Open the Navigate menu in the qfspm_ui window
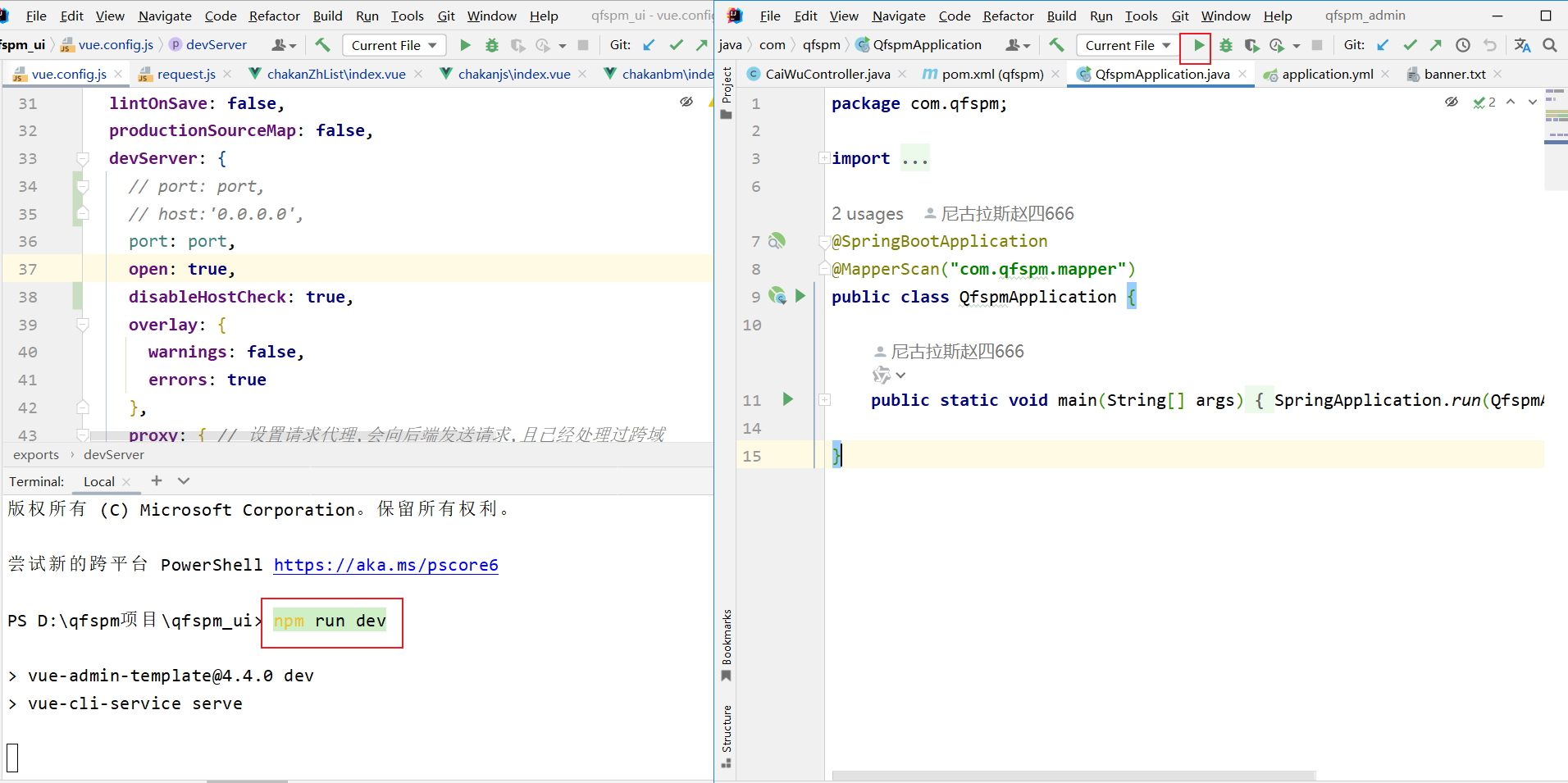This screenshot has width=1568, height=783. pos(165,16)
